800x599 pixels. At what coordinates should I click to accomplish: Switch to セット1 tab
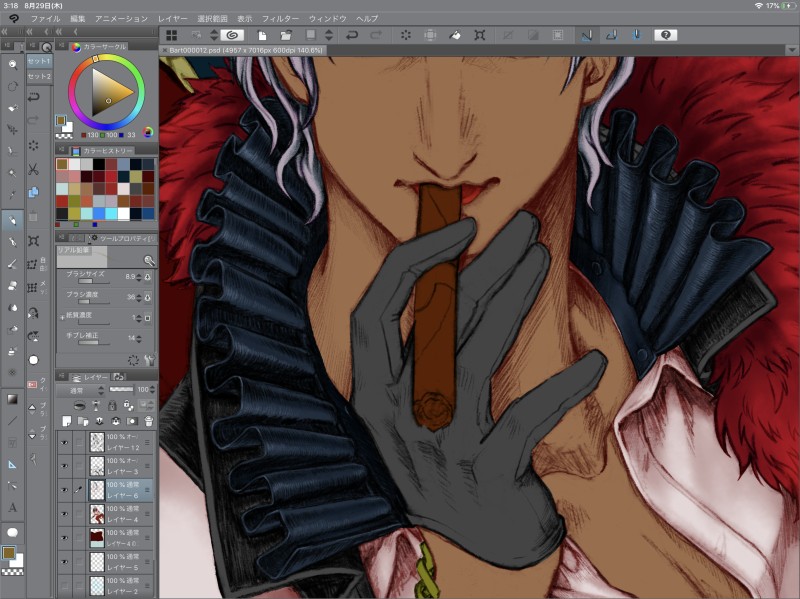tap(39, 61)
